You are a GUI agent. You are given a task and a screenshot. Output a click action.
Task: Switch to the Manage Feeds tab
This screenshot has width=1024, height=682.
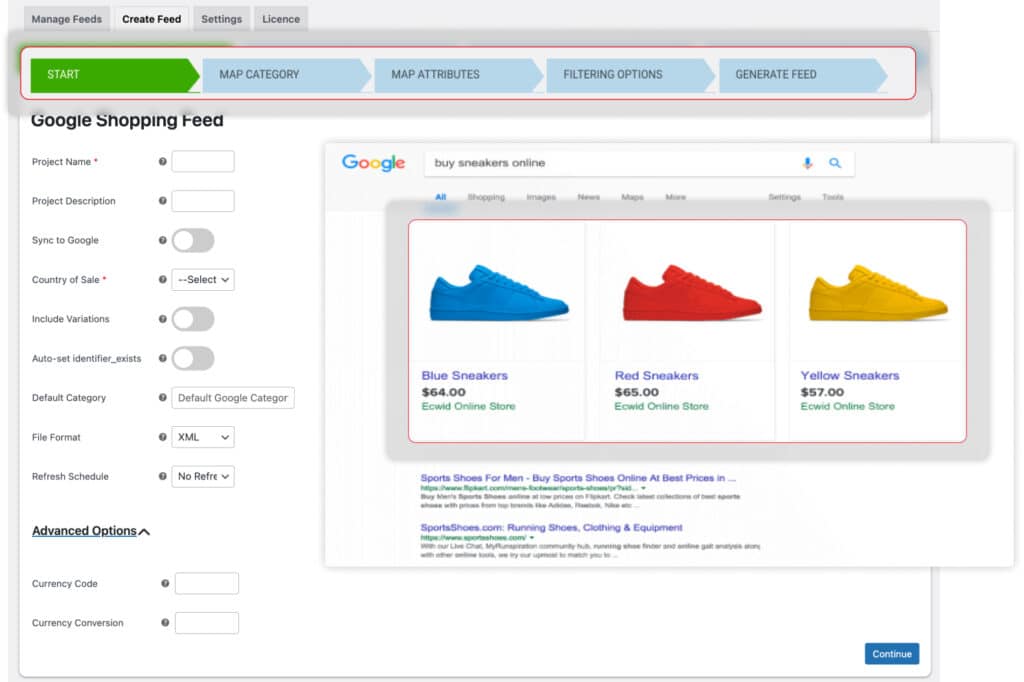pyautogui.click(x=66, y=18)
